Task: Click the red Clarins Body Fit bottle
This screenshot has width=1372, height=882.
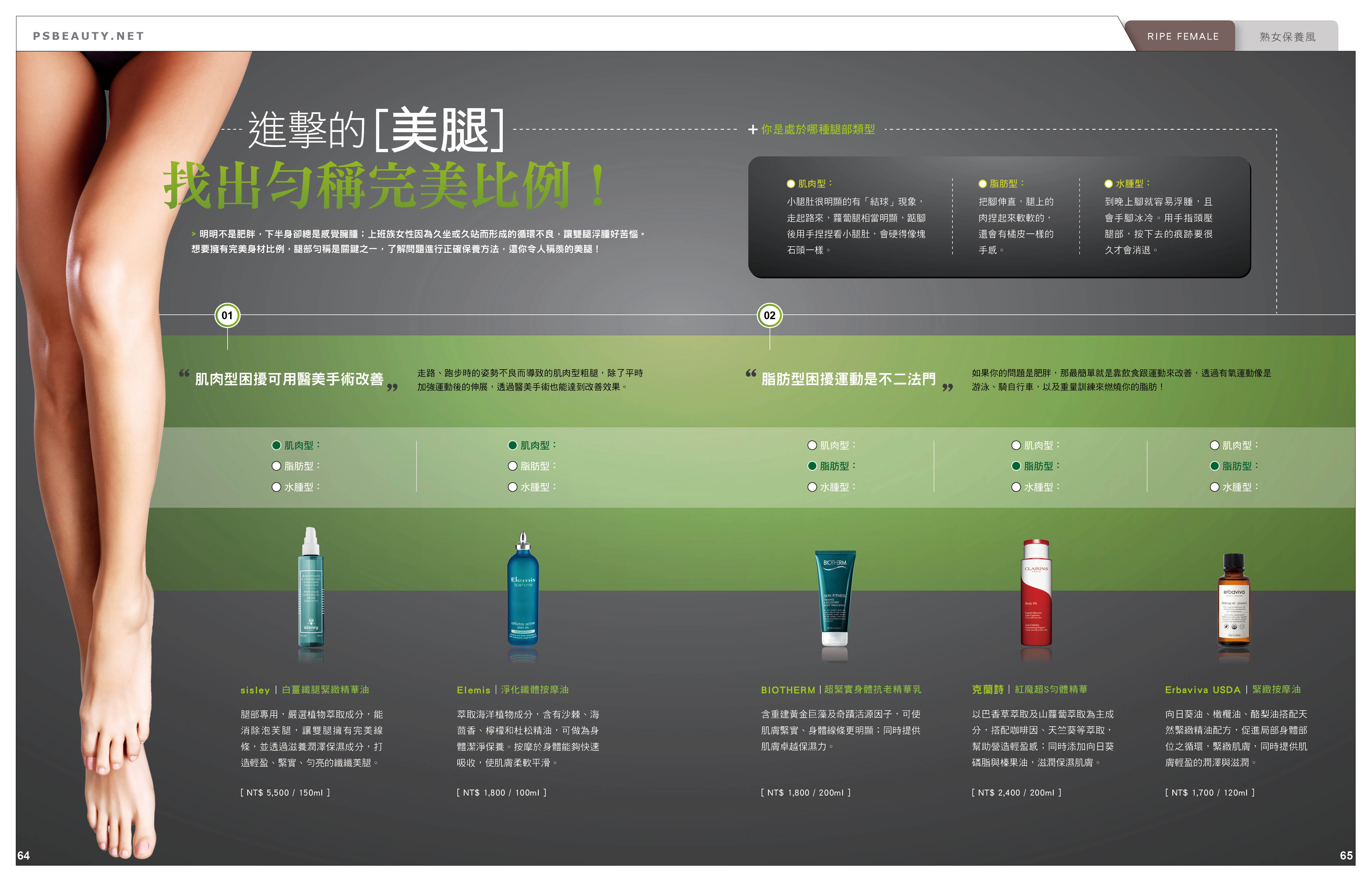Action: coord(1036,596)
